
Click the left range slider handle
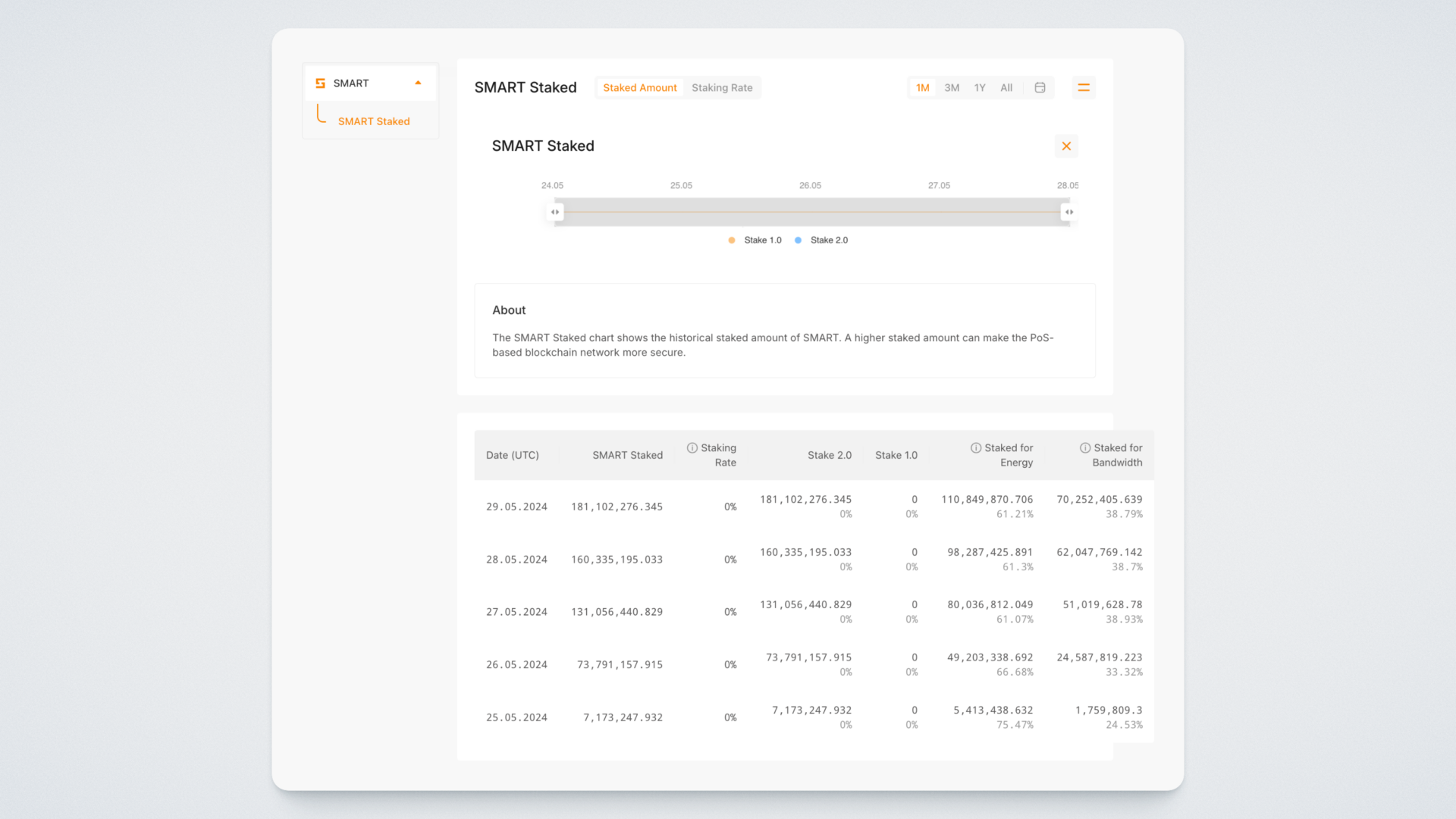(x=555, y=212)
